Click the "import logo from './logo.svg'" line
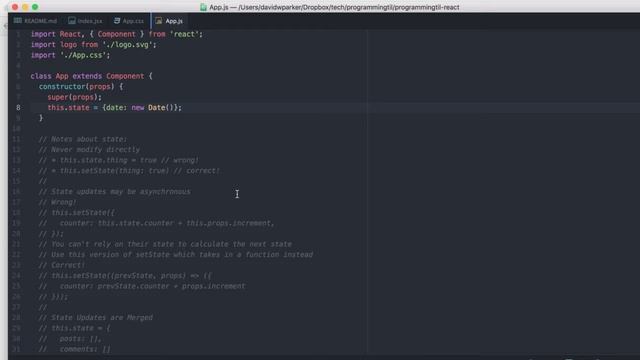 click(93, 45)
